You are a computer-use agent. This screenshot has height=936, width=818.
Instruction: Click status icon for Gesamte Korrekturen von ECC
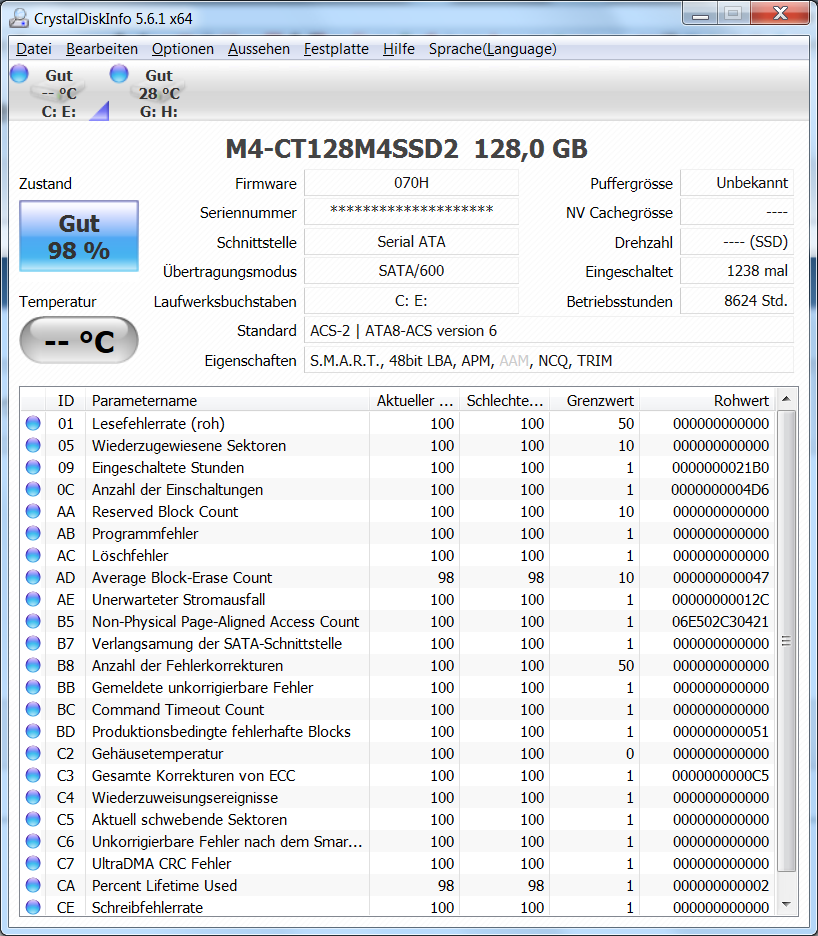(x=33, y=775)
